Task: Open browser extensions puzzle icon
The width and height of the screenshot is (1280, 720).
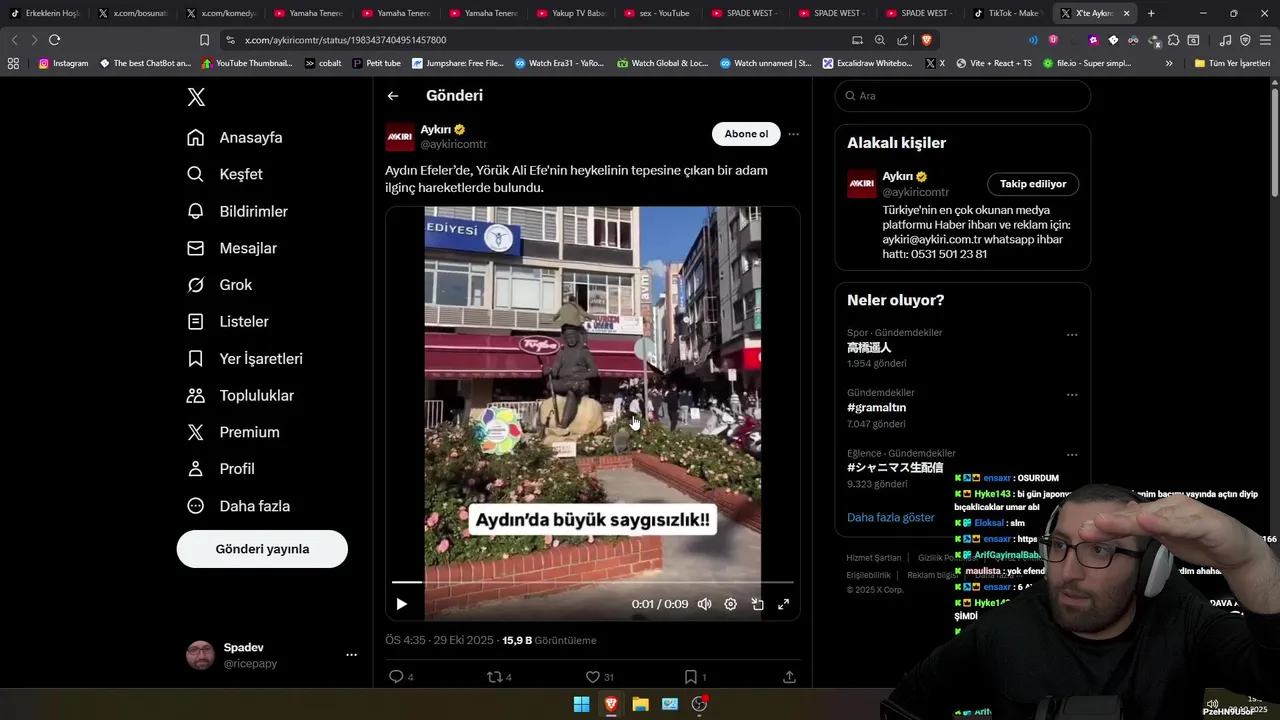Action: point(1174,40)
